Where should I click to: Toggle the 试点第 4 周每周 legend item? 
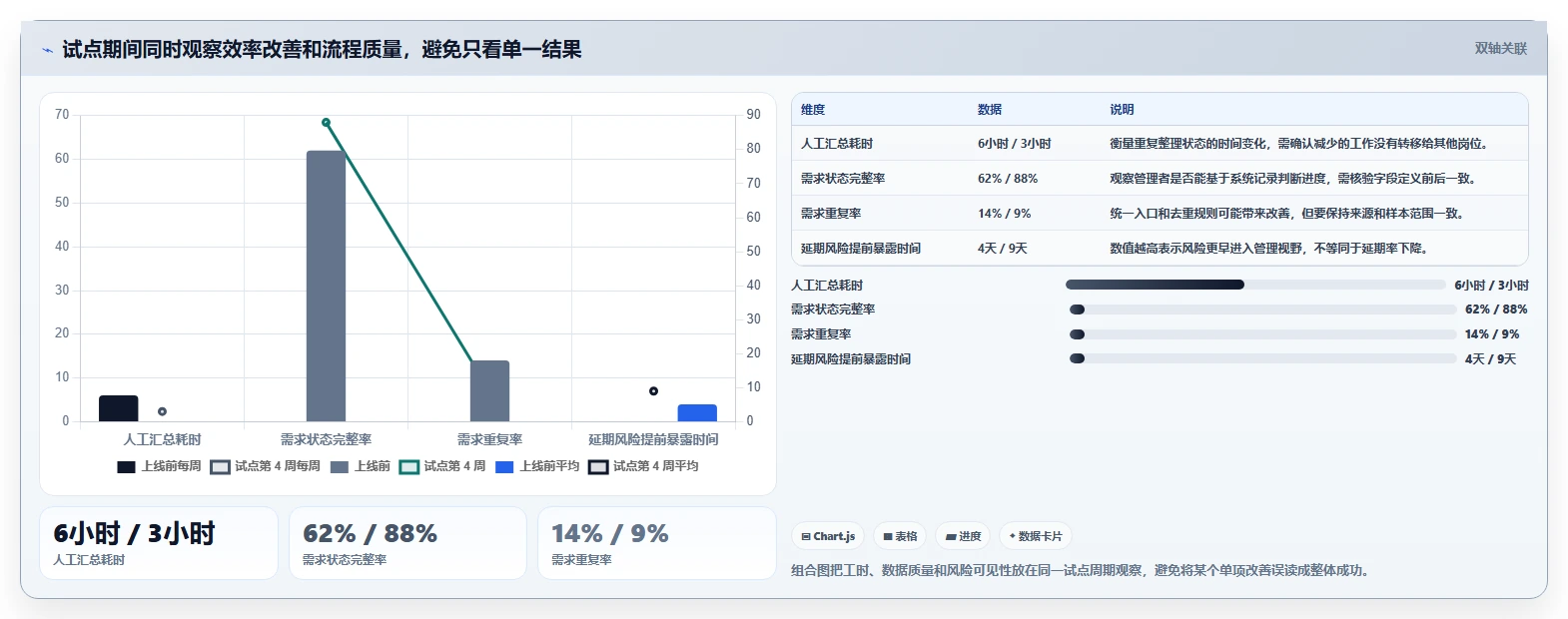[266, 466]
